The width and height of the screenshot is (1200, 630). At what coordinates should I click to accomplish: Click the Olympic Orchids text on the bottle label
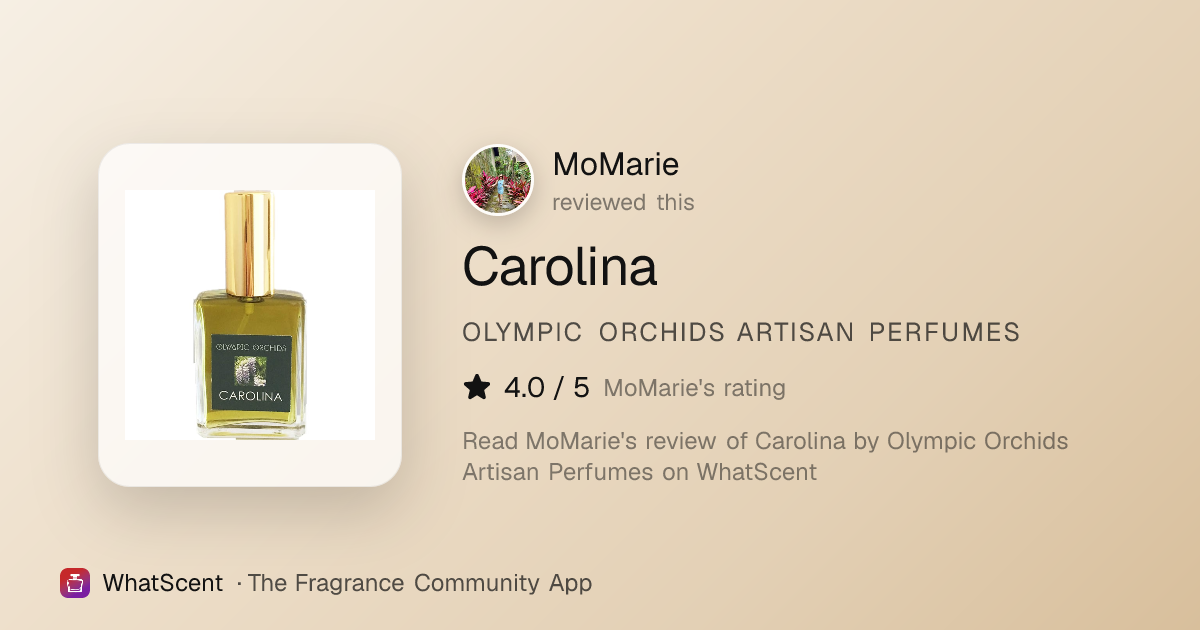[250, 346]
